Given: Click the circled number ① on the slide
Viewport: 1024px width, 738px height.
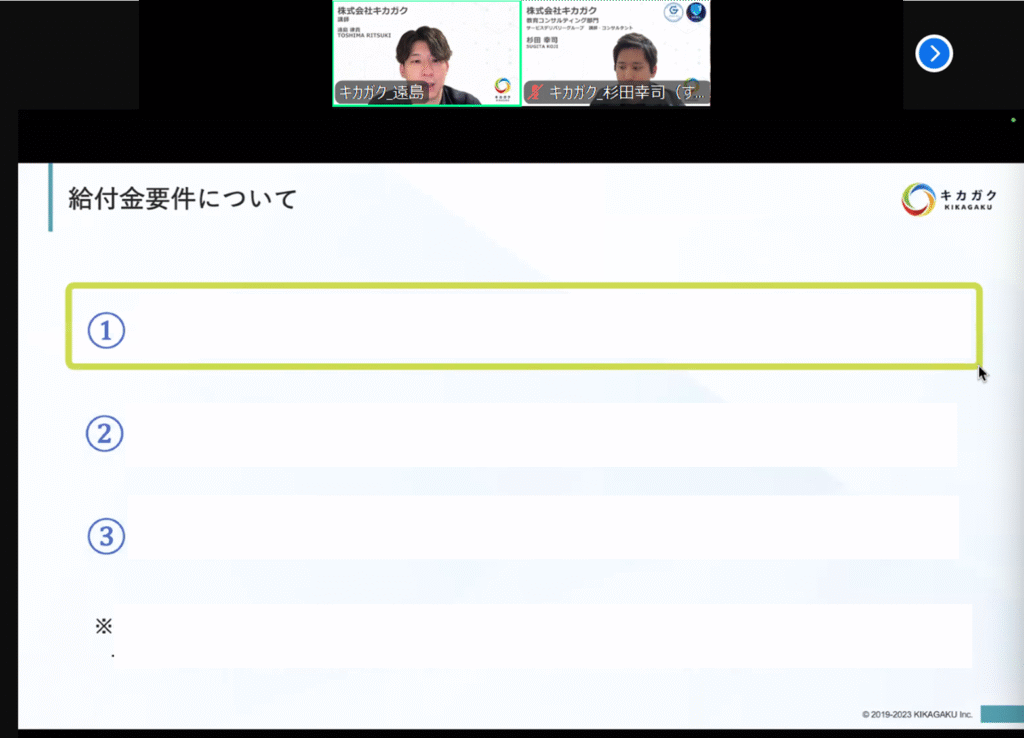Looking at the screenshot, I should click(x=106, y=330).
